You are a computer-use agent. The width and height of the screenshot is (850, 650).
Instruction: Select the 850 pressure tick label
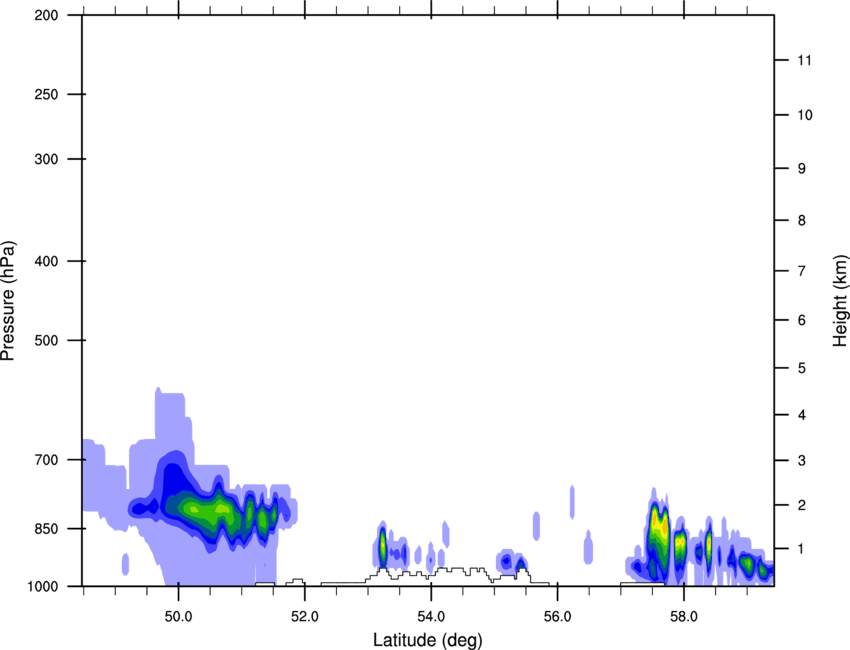(47, 529)
